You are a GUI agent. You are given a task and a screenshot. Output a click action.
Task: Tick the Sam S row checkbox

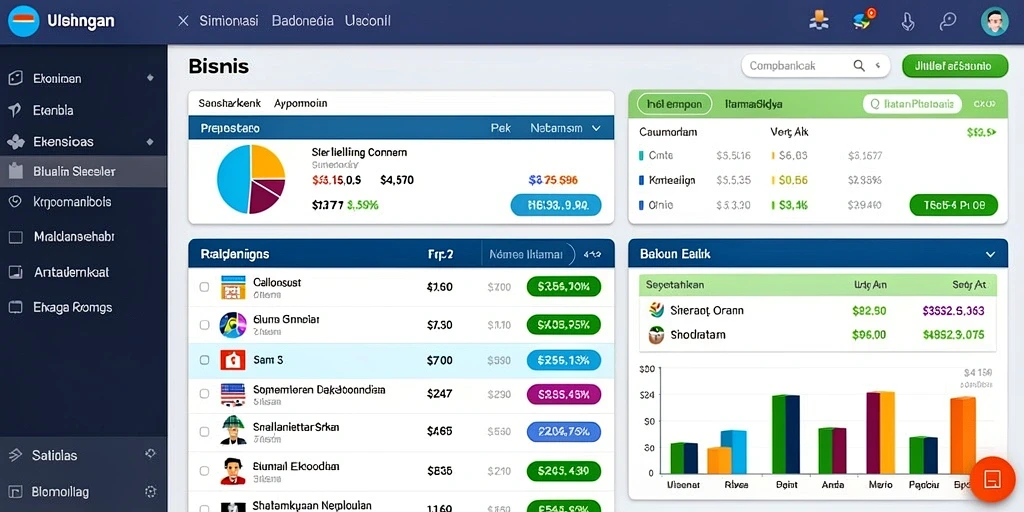(x=204, y=360)
